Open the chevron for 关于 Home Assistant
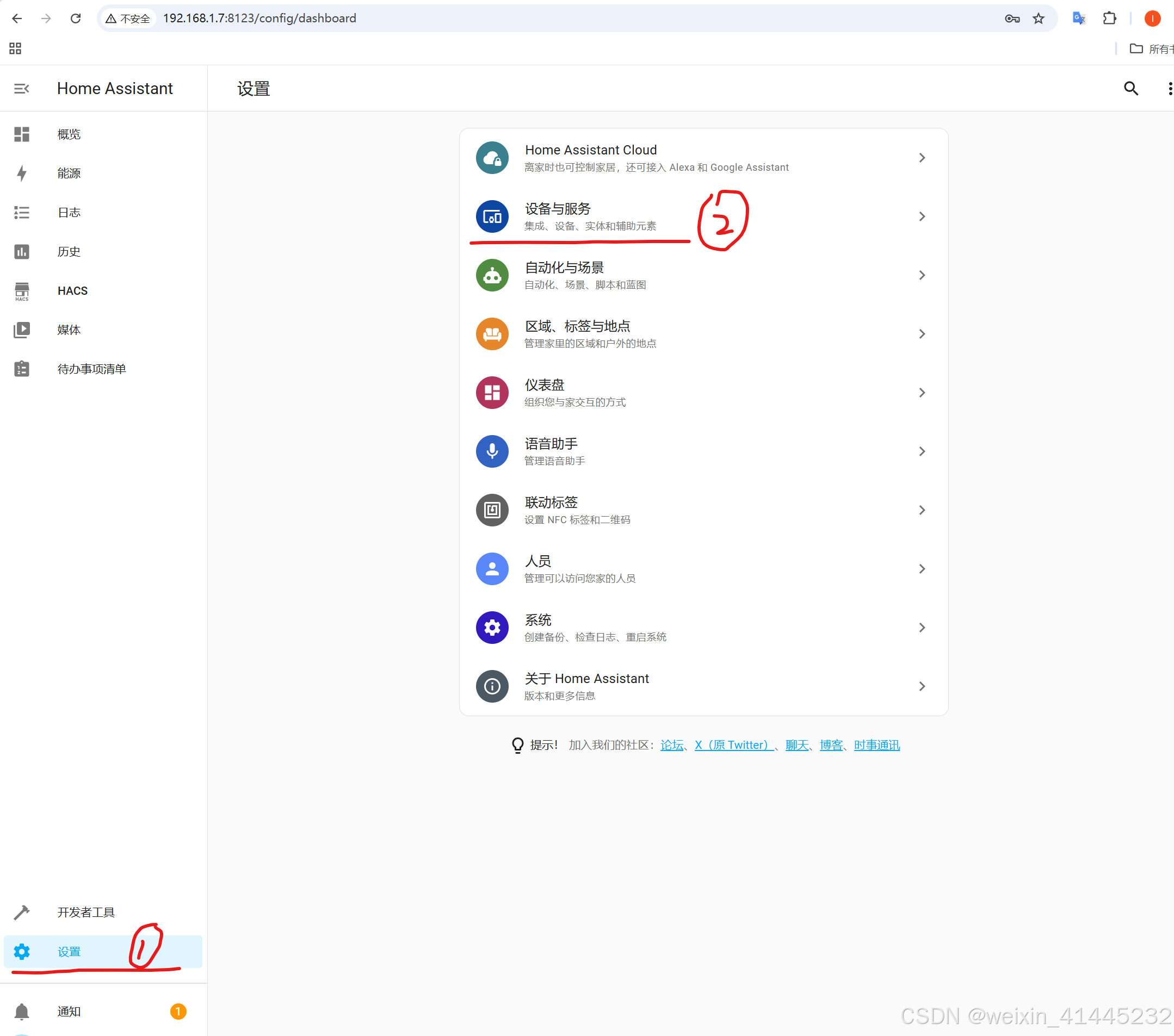This screenshot has height=1036, width=1174. pos(921,686)
